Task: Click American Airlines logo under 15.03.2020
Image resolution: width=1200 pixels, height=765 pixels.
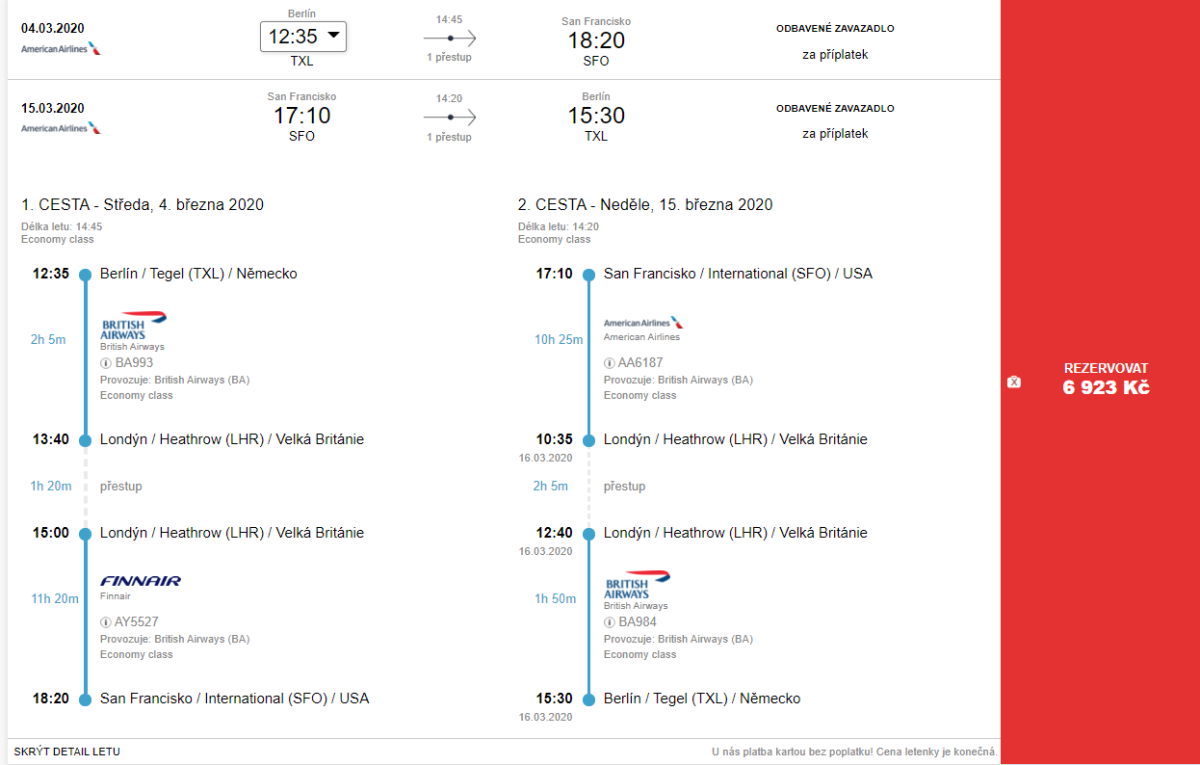Action: [61, 128]
